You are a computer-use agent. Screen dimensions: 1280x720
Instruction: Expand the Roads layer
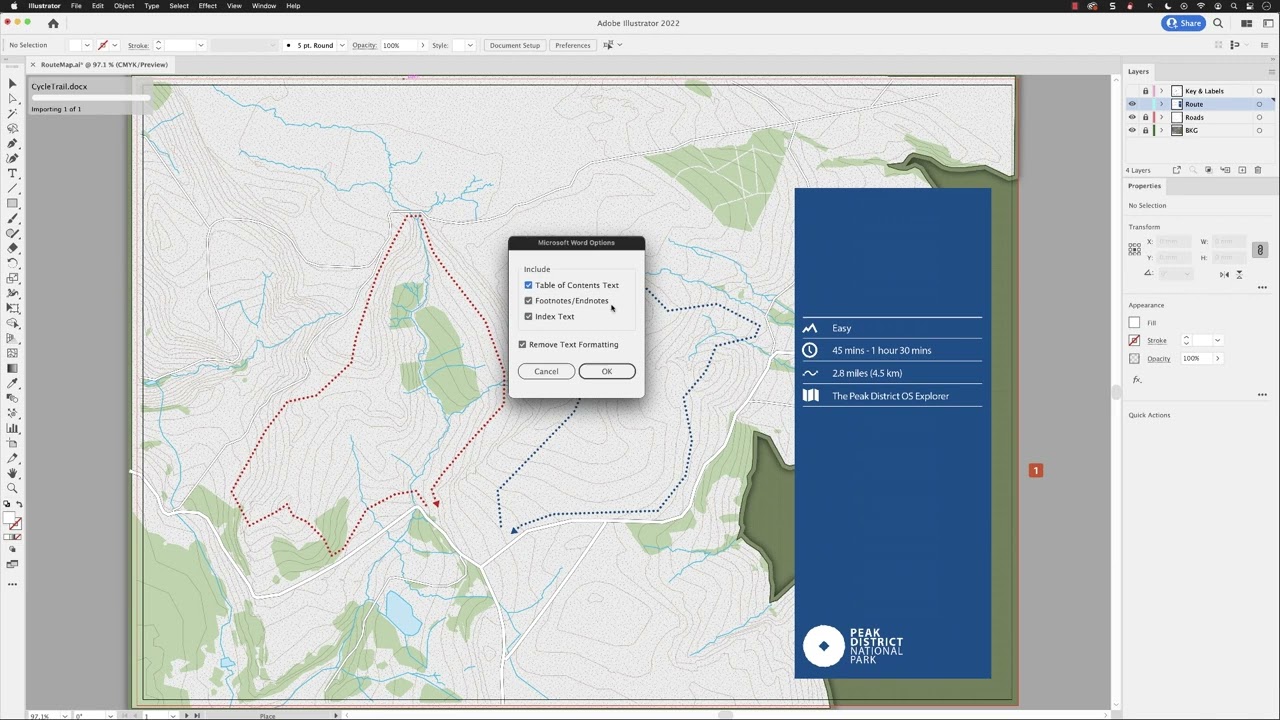pos(1161,117)
